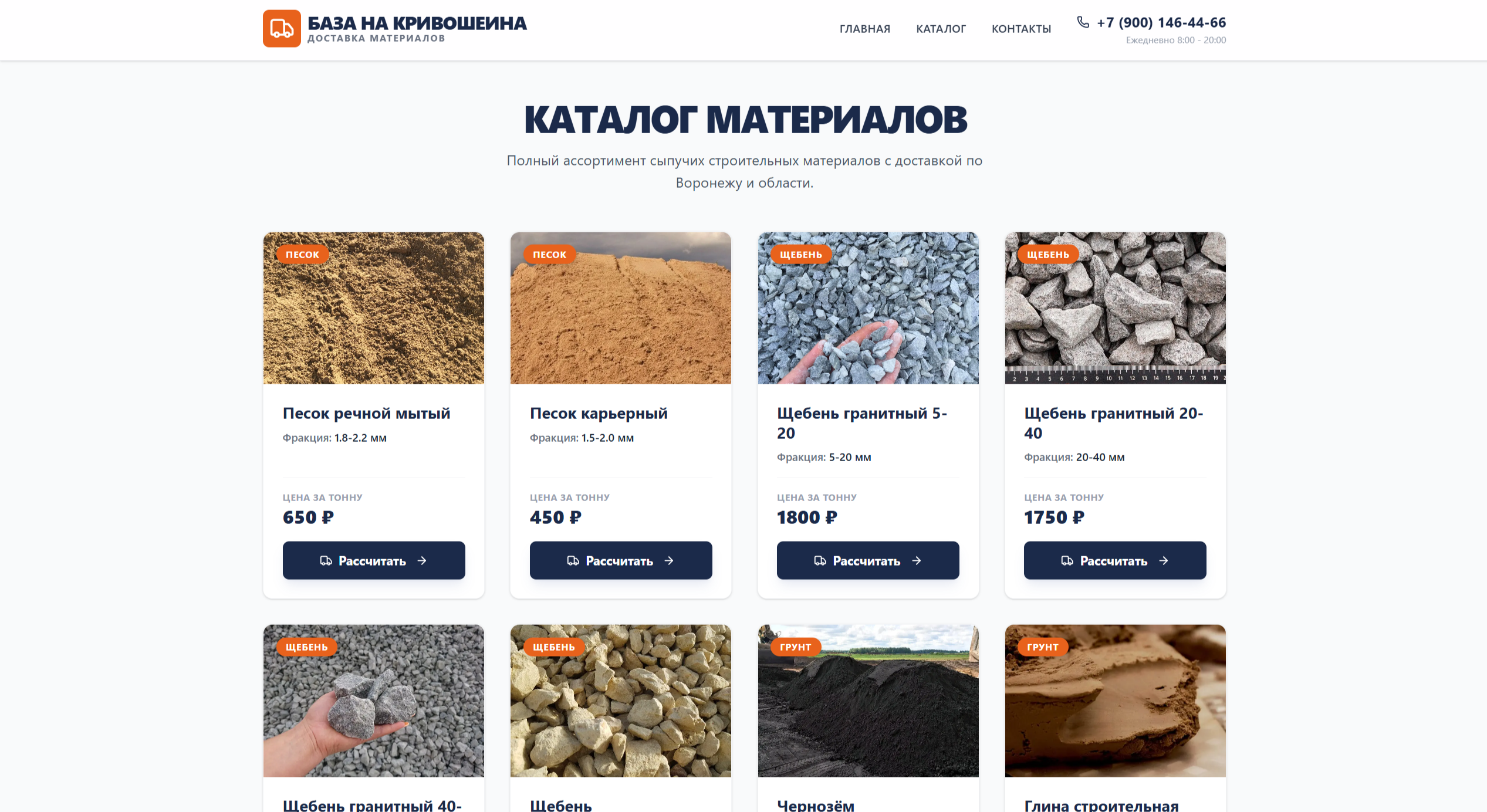Click arrow icon on quarry sand Рассчитать button
The height and width of the screenshot is (812, 1487).
(x=669, y=561)
